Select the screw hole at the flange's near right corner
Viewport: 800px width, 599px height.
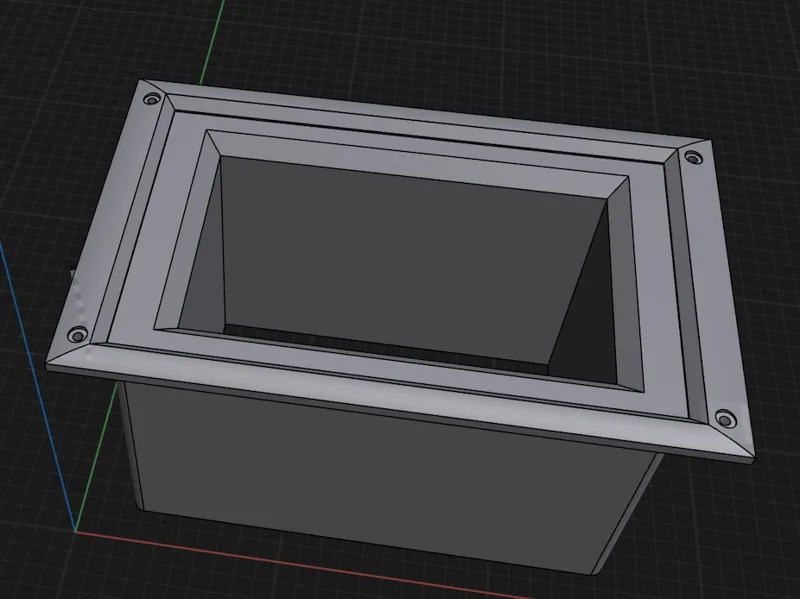pyautogui.click(x=726, y=420)
